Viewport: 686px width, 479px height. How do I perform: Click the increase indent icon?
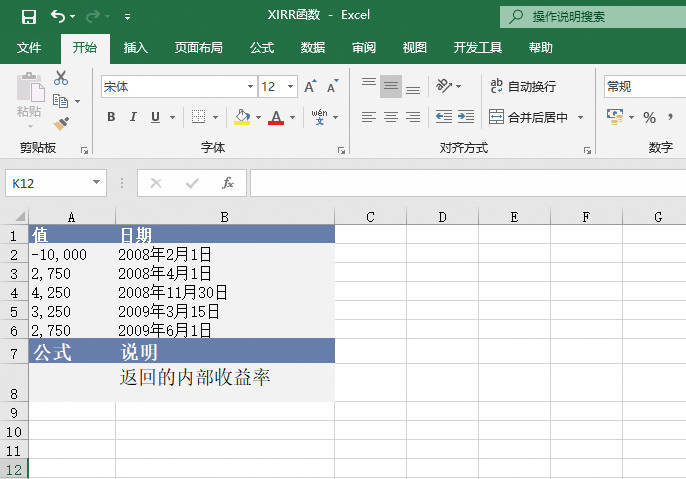click(465, 117)
